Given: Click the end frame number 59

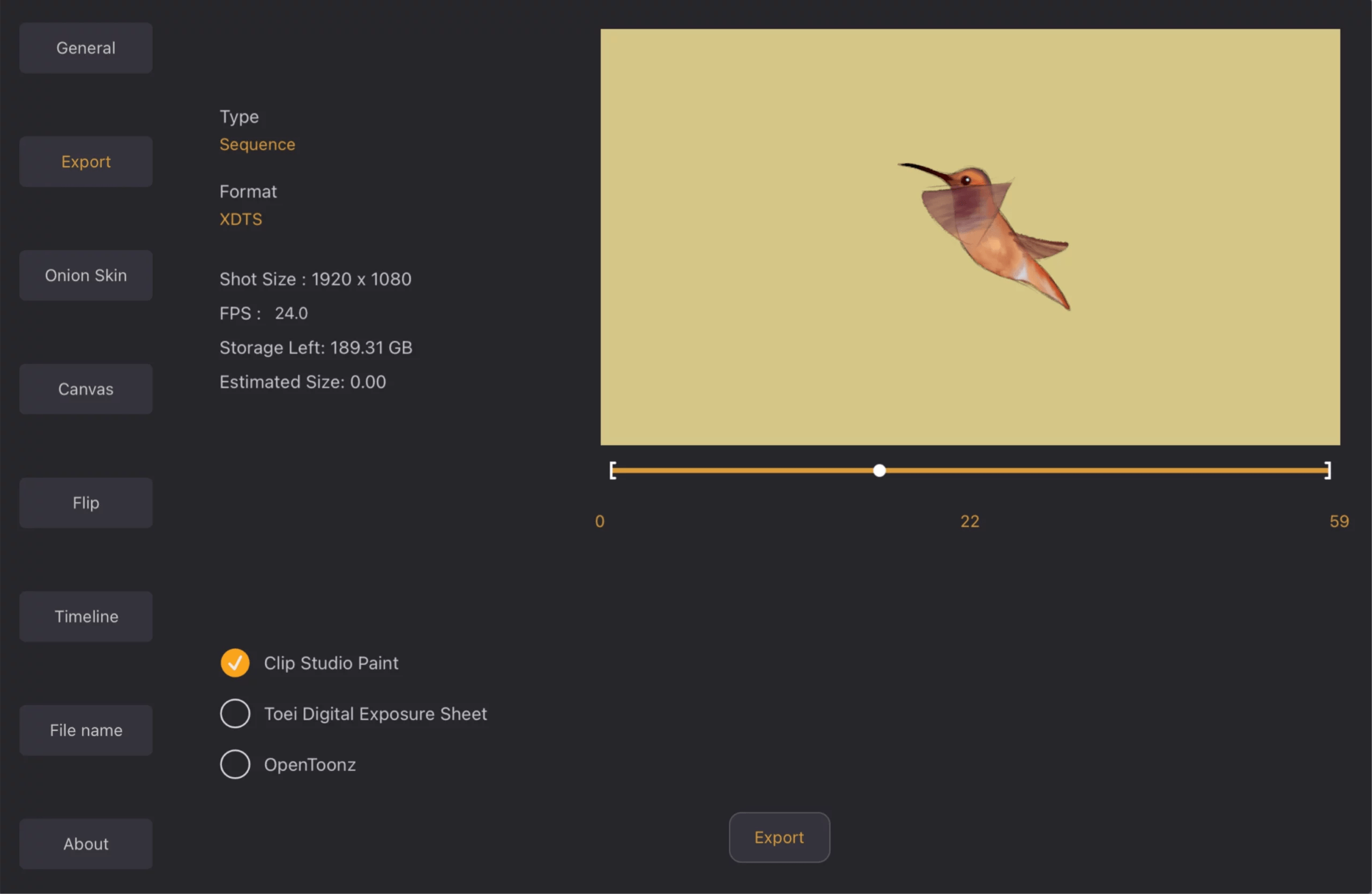Looking at the screenshot, I should [x=1339, y=521].
